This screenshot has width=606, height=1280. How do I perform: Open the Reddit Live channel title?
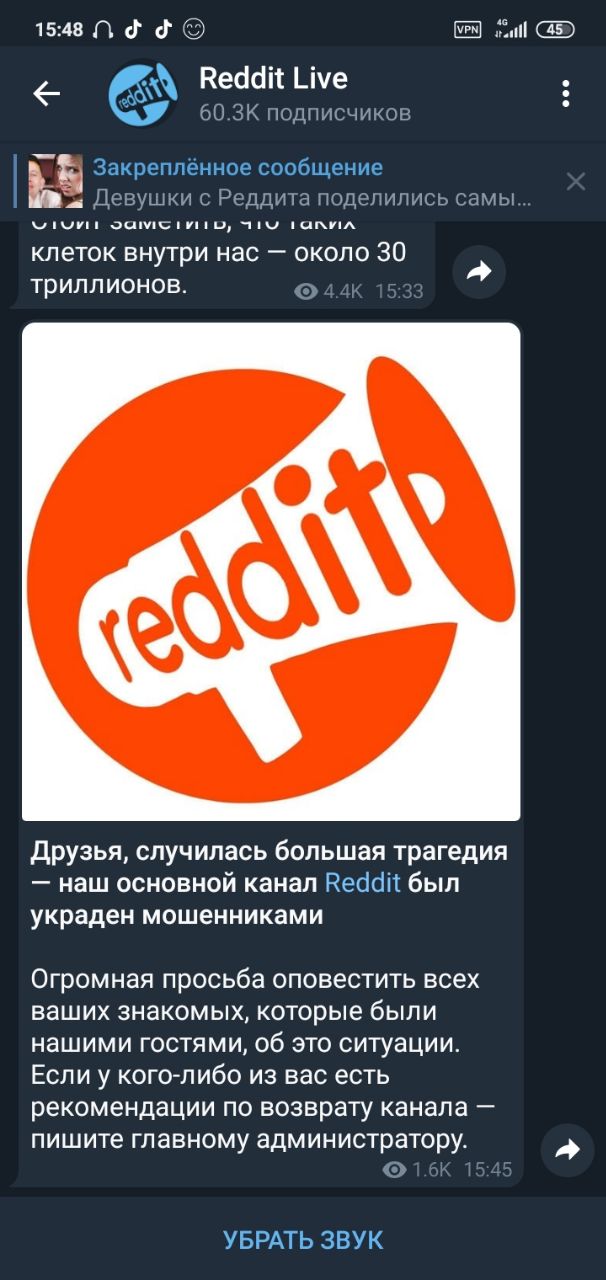pos(273,78)
